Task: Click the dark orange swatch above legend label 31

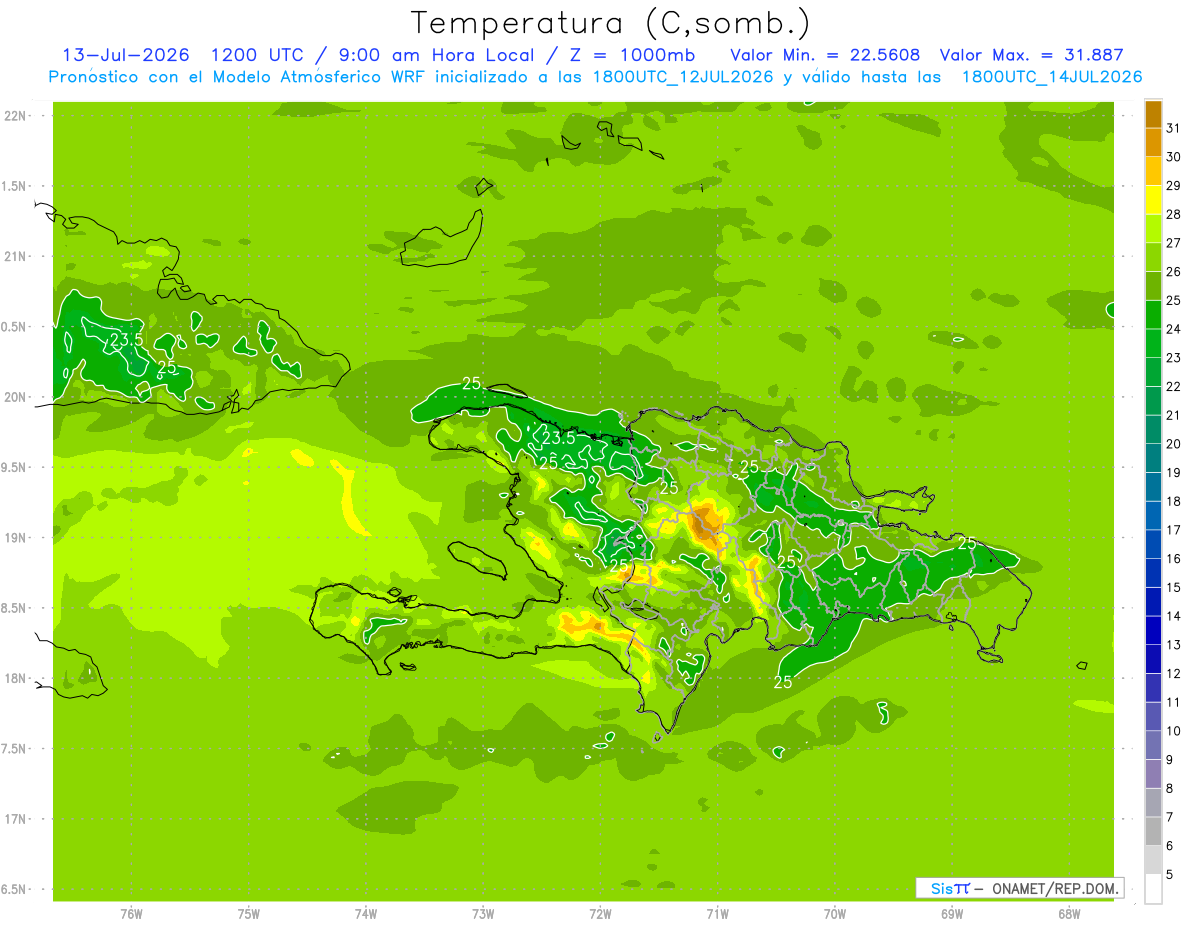Action: tap(1153, 114)
